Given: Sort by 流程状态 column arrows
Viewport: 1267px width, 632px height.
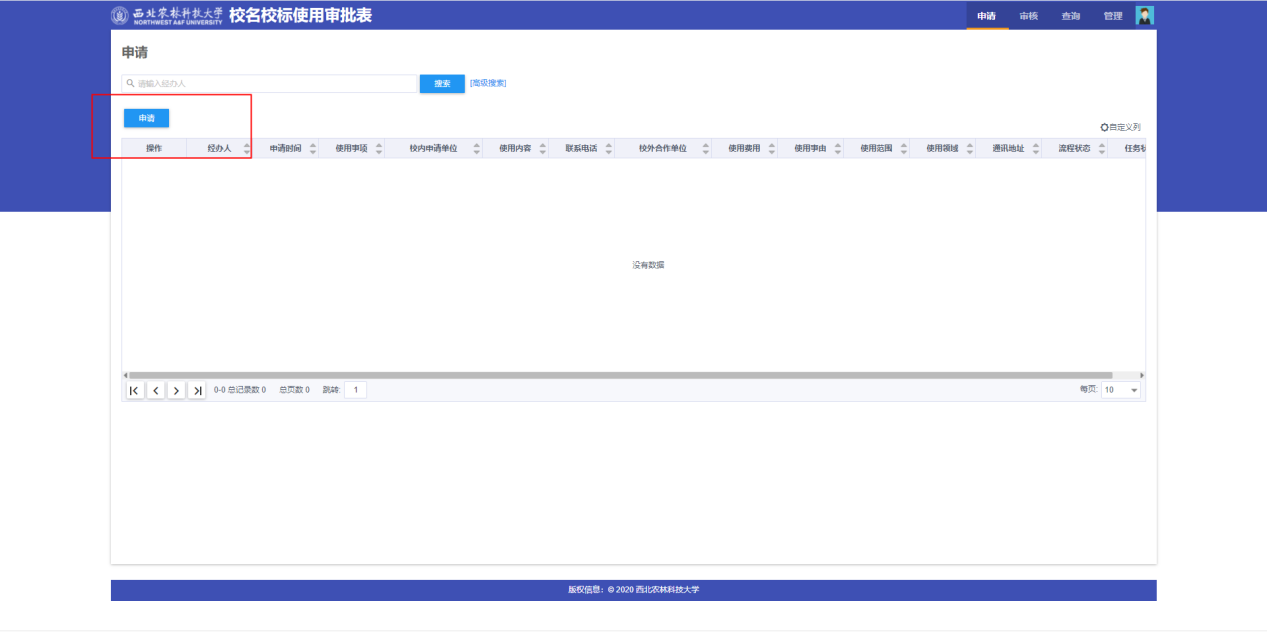Looking at the screenshot, I should (x=1101, y=149).
